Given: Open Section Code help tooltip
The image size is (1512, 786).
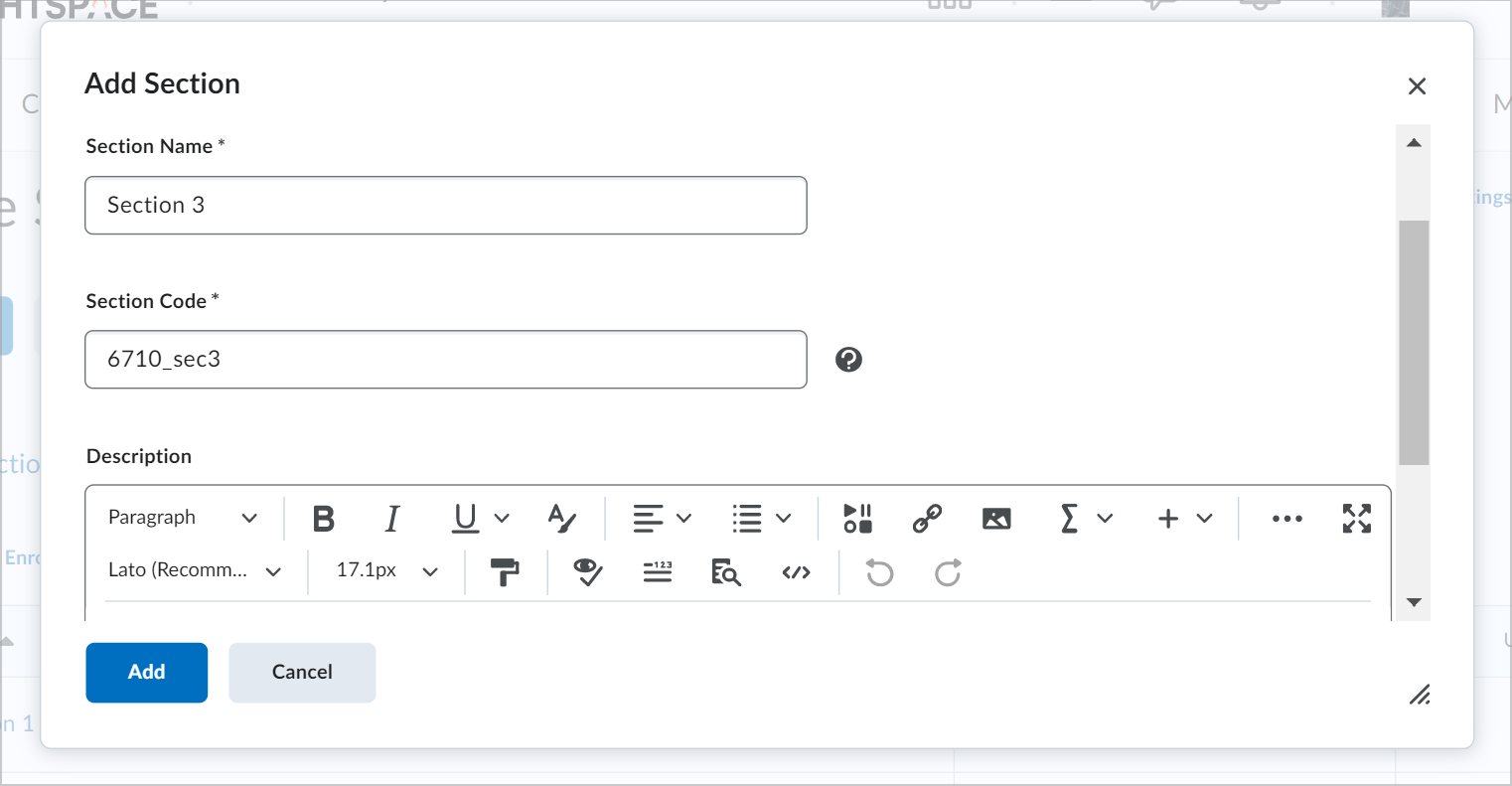Looking at the screenshot, I should [847, 359].
